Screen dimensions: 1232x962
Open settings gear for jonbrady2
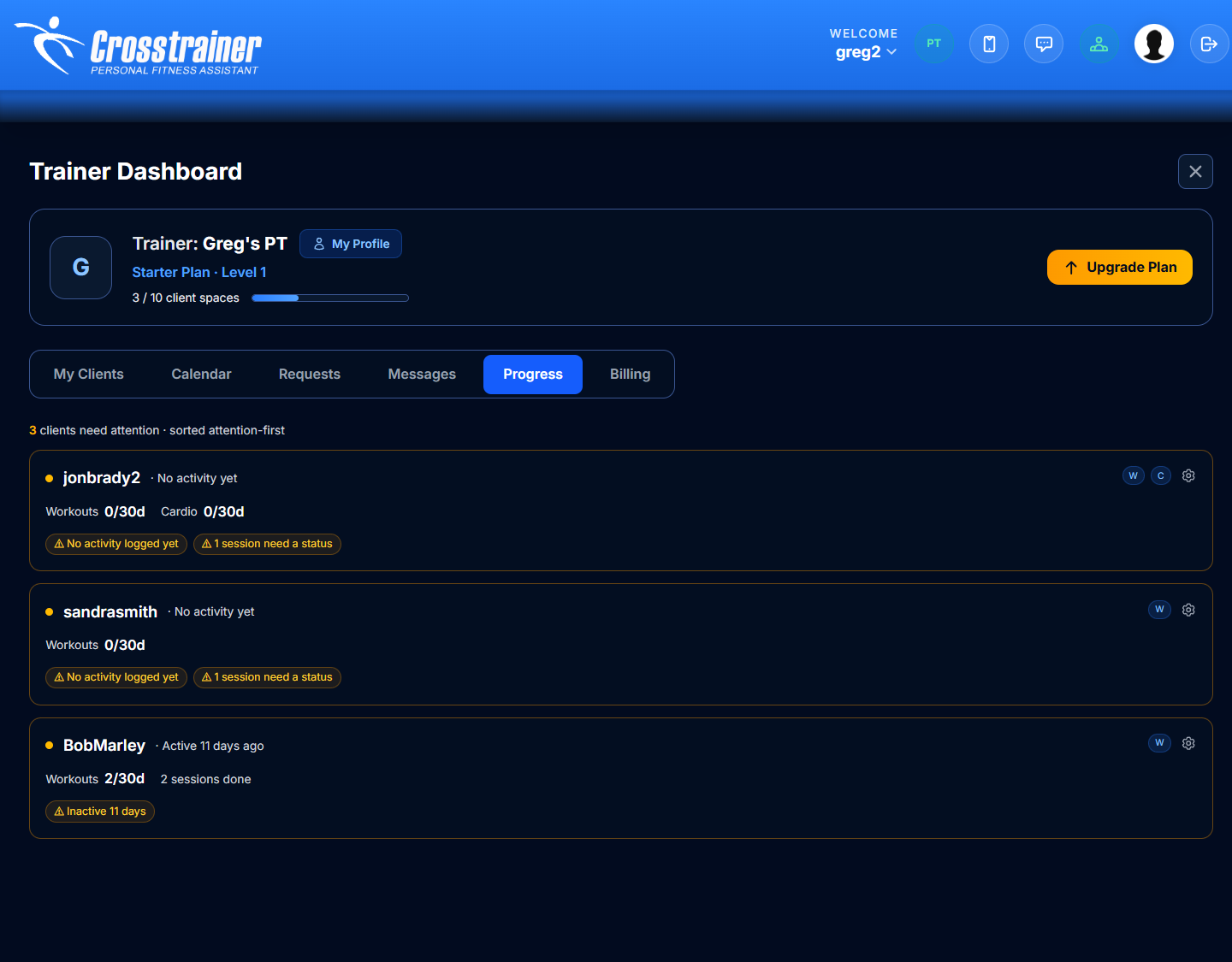pyautogui.click(x=1188, y=475)
